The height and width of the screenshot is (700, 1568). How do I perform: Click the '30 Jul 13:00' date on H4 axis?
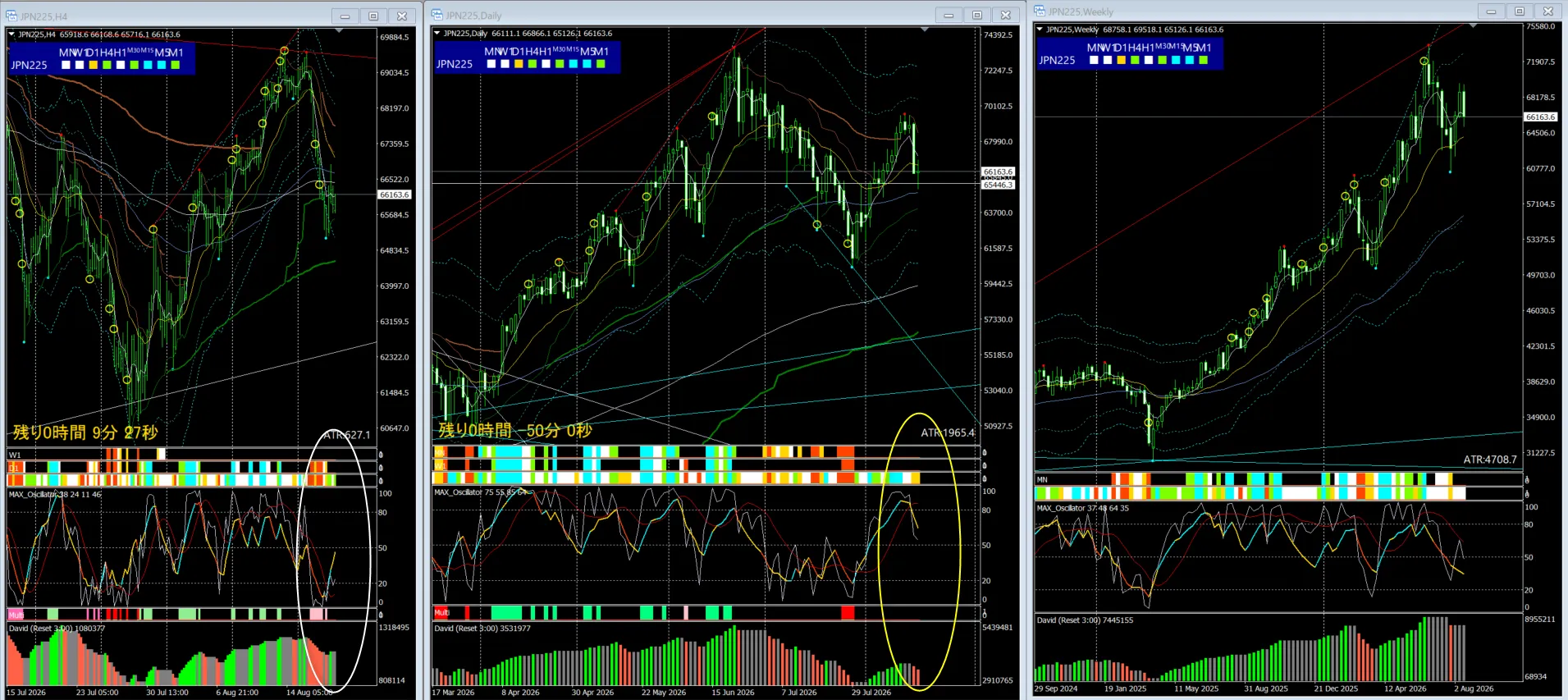click(x=167, y=693)
